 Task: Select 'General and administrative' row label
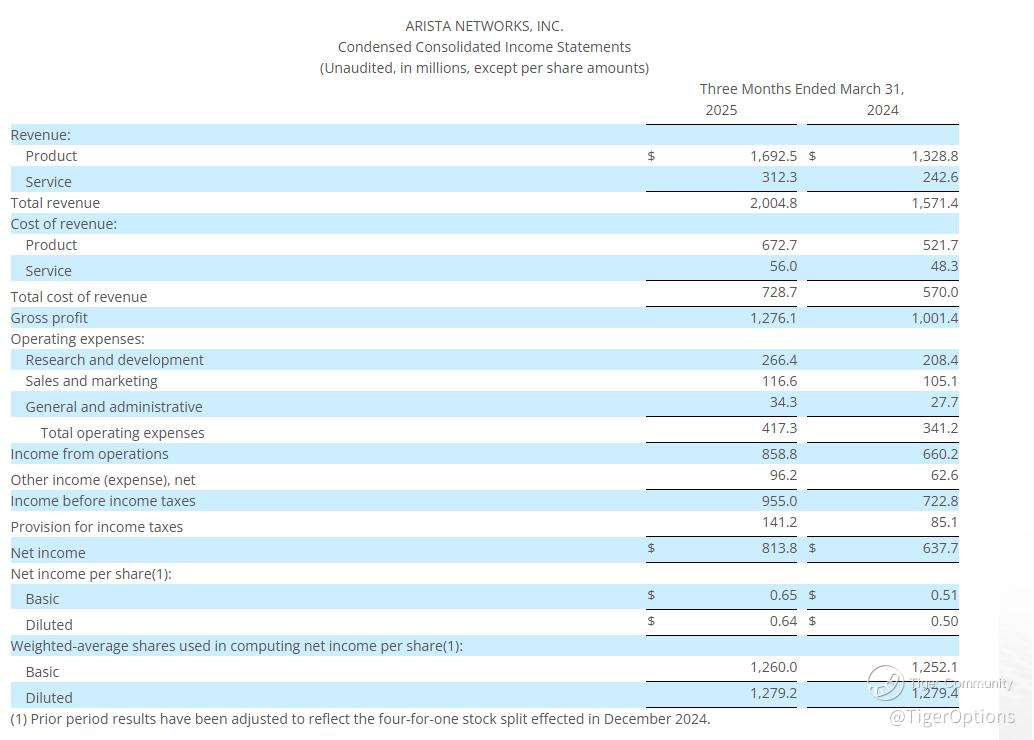(114, 407)
